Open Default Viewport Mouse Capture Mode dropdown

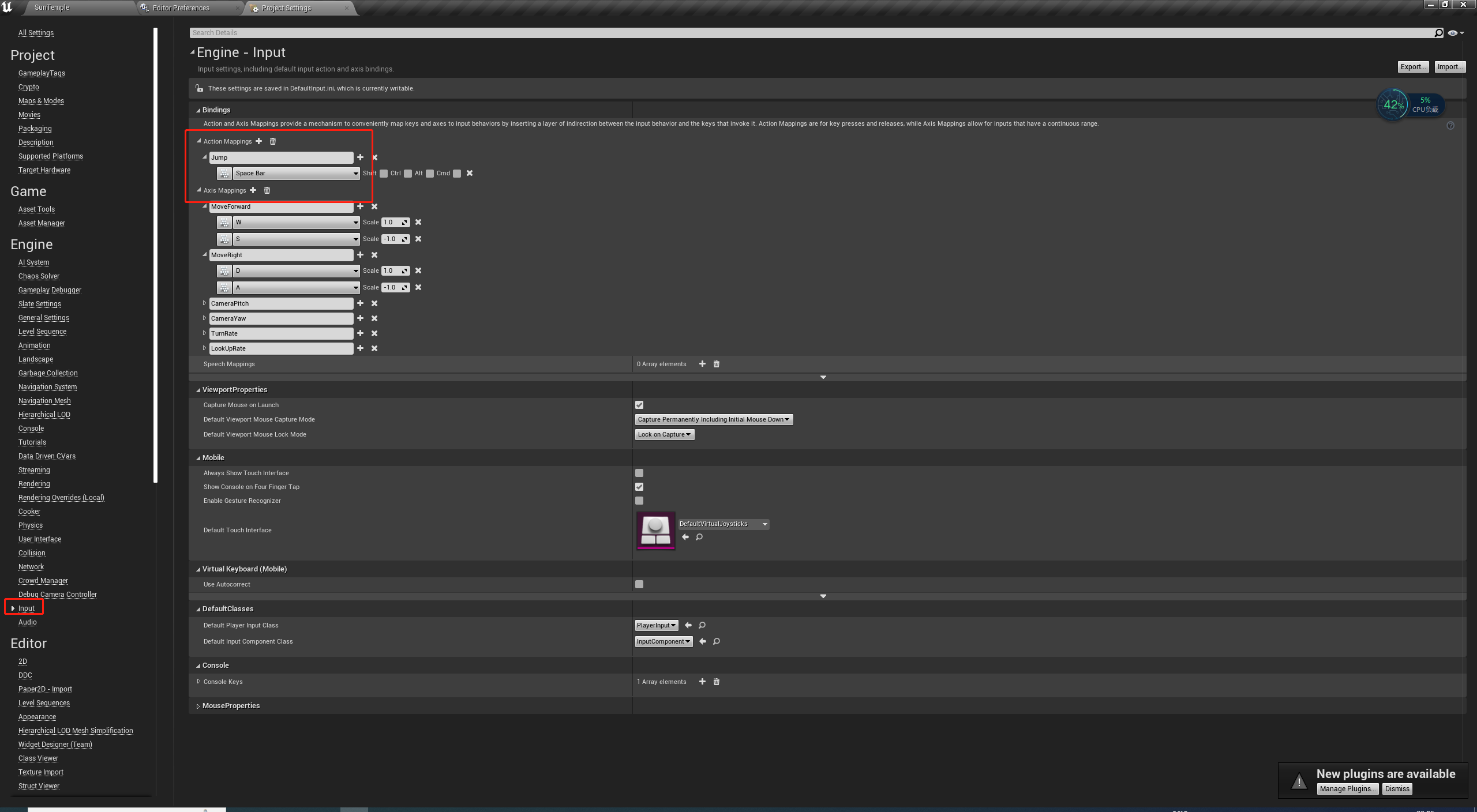click(x=714, y=420)
